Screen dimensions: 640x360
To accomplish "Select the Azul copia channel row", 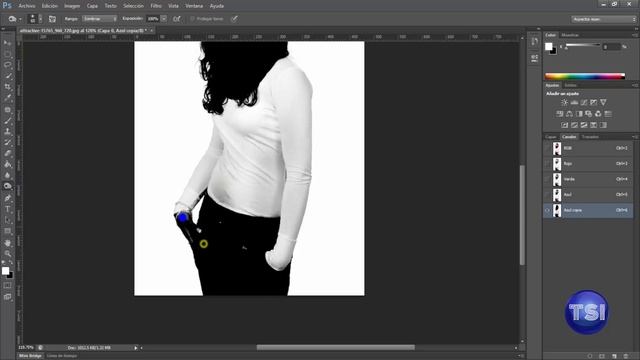I will point(588,210).
